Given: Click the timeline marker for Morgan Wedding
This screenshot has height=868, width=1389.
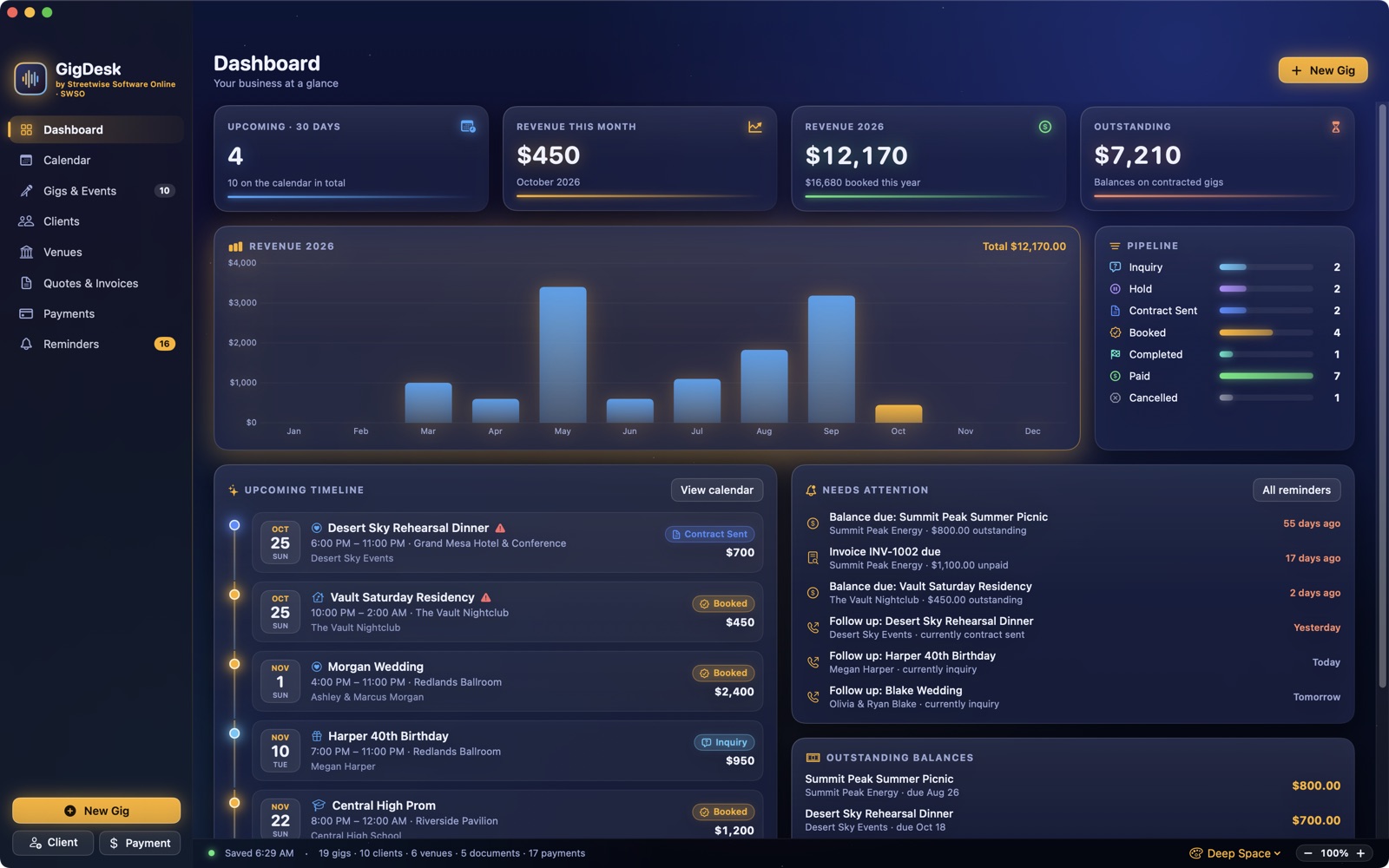Looking at the screenshot, I should (x=234, y=664).
